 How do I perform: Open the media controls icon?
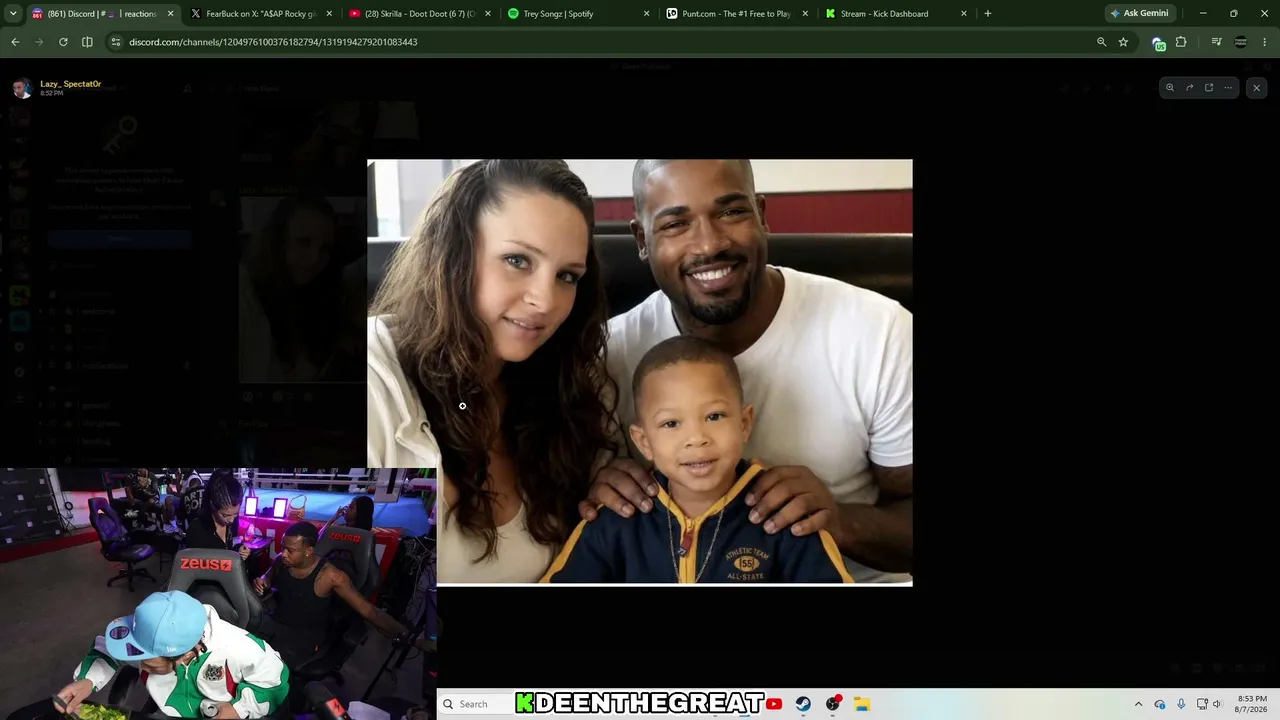coord(1216,42)
